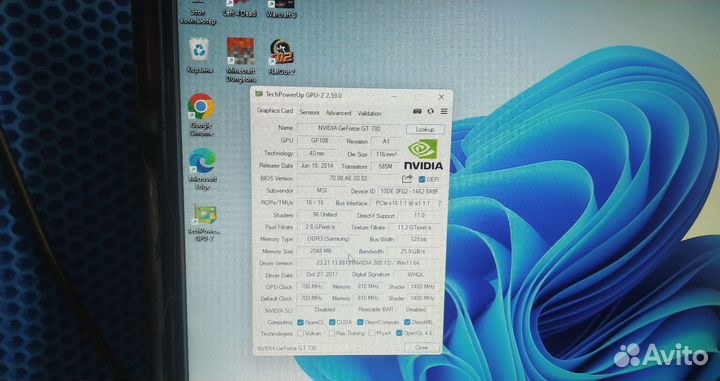Click the GPU Clock value 700 MHz

312,286
